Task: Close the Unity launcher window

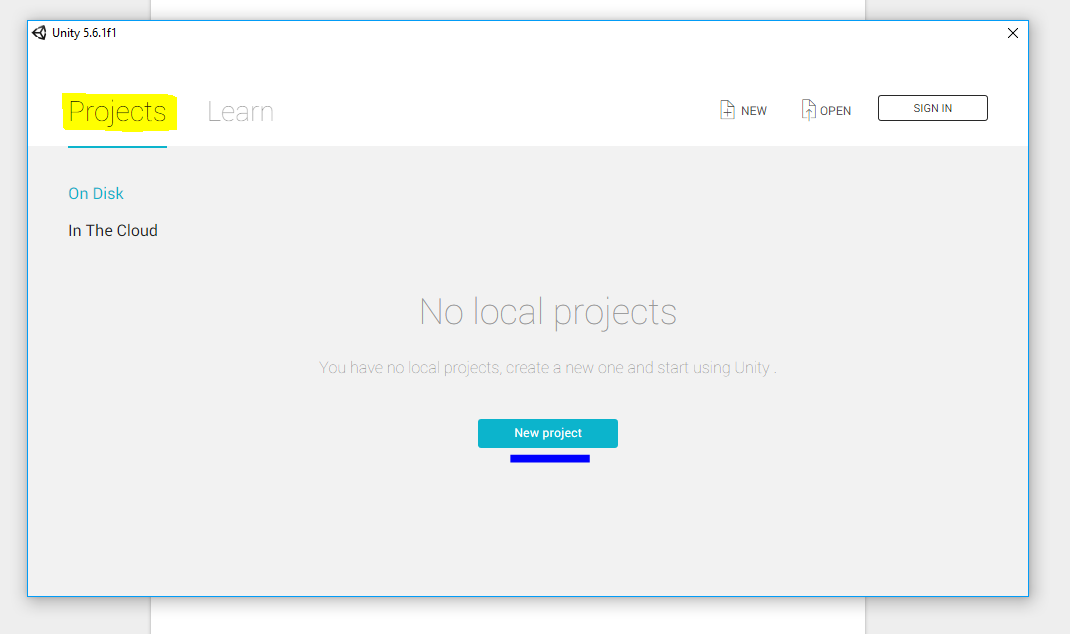Action: click(x=1013, y=33)
